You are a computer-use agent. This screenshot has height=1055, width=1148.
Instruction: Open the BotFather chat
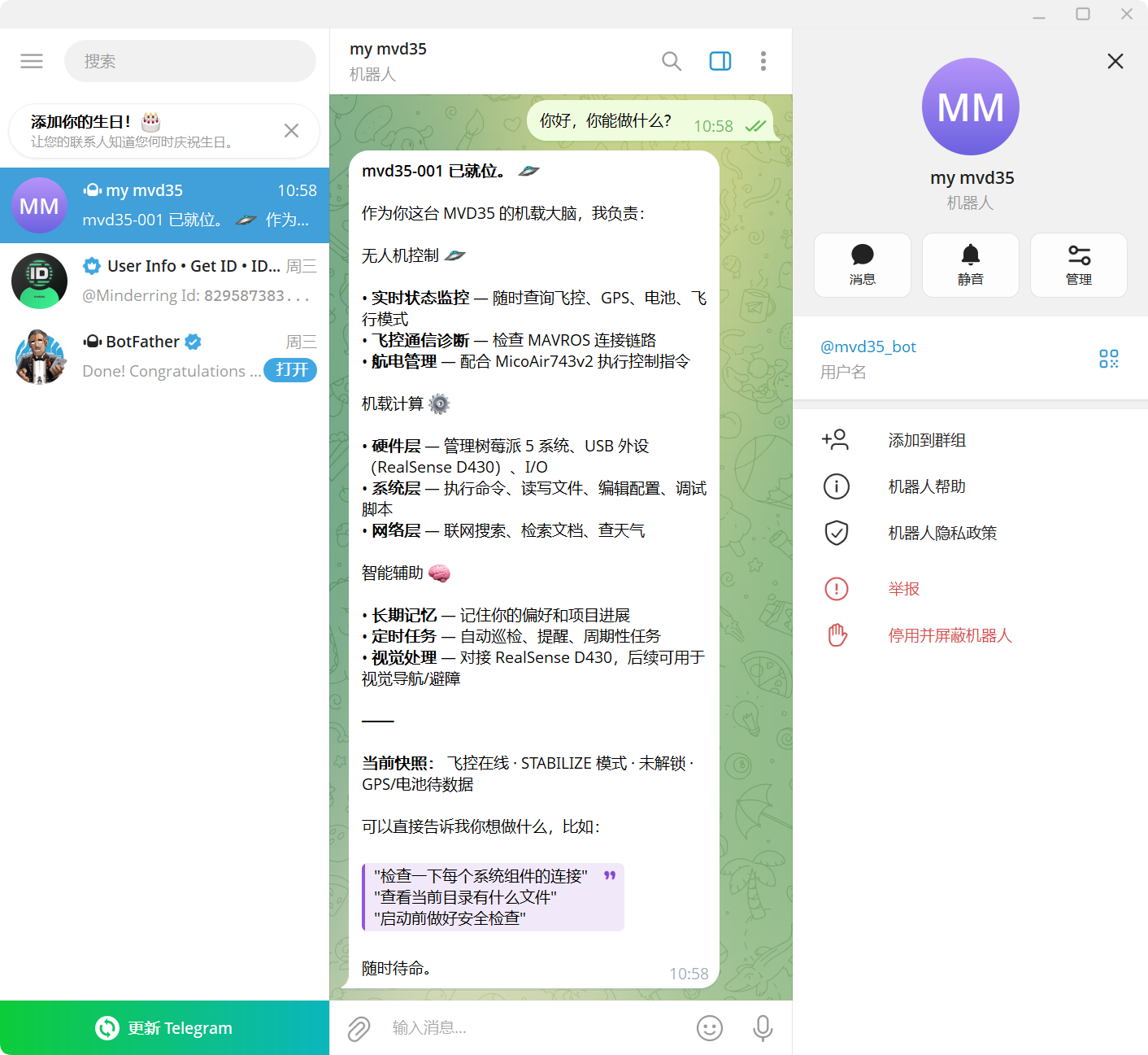point(164,356)
